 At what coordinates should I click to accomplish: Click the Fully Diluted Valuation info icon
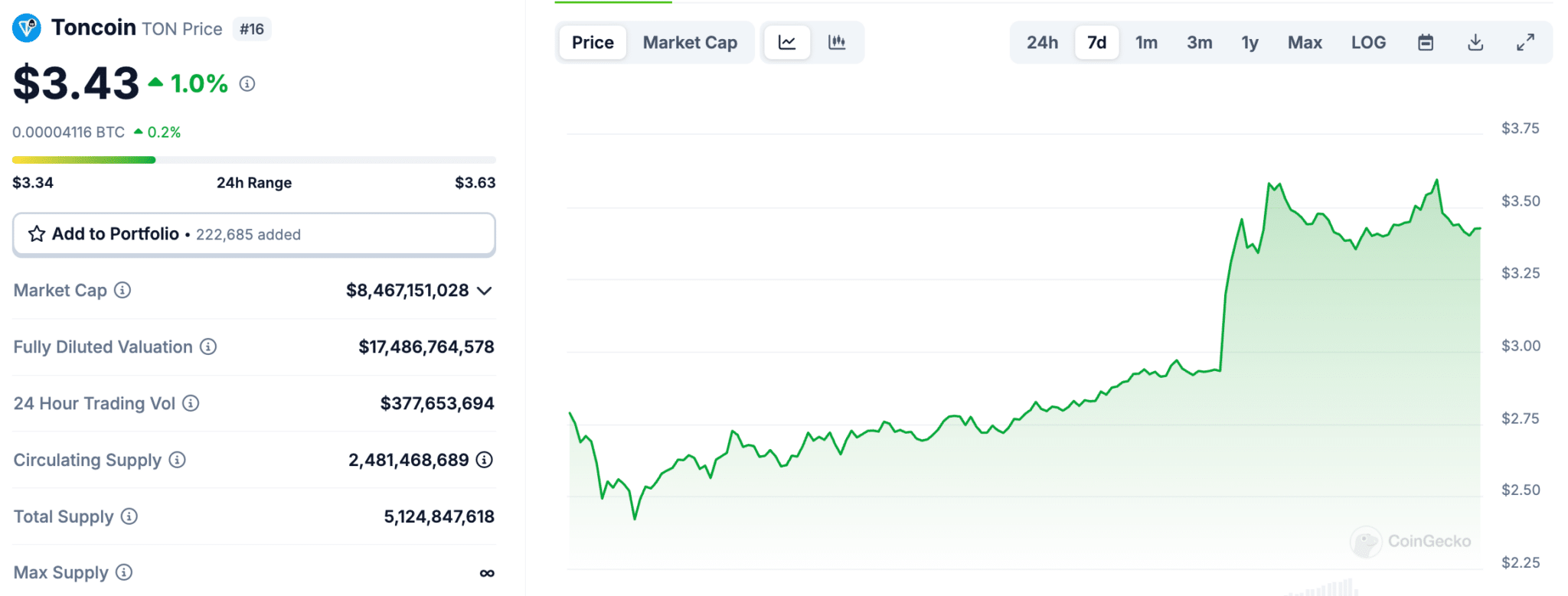(x=208, y=347)
